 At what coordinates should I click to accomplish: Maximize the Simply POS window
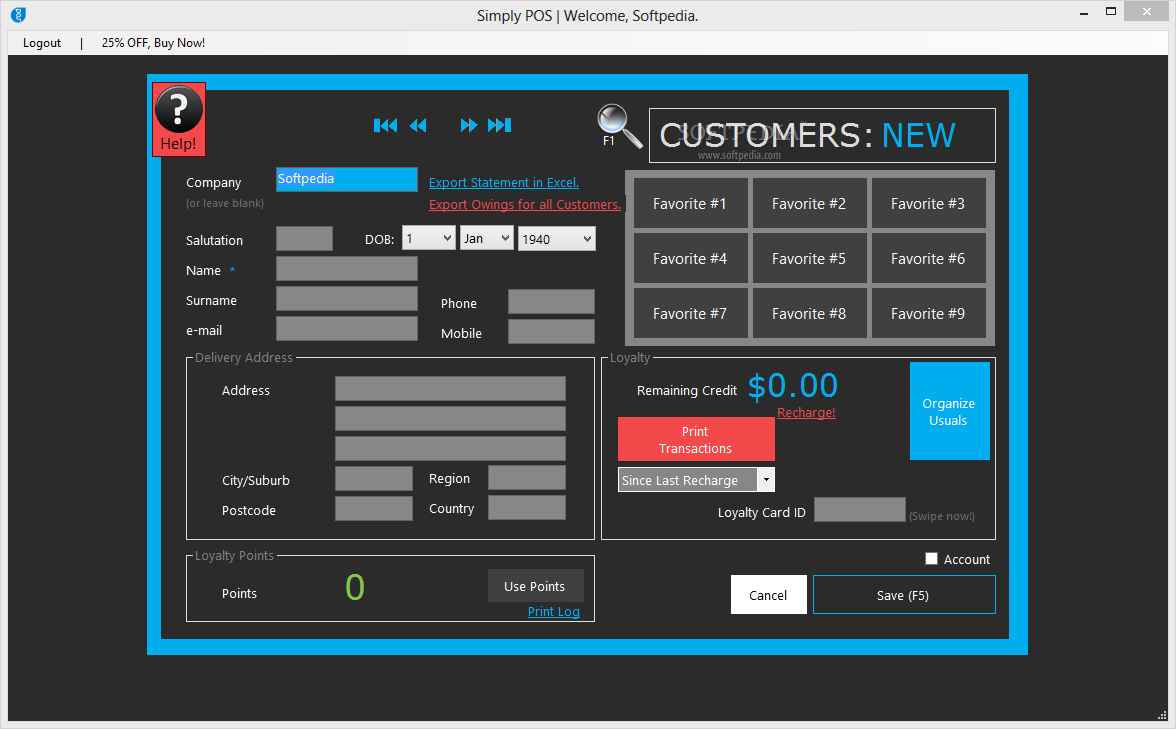[x=1111, y=11]
